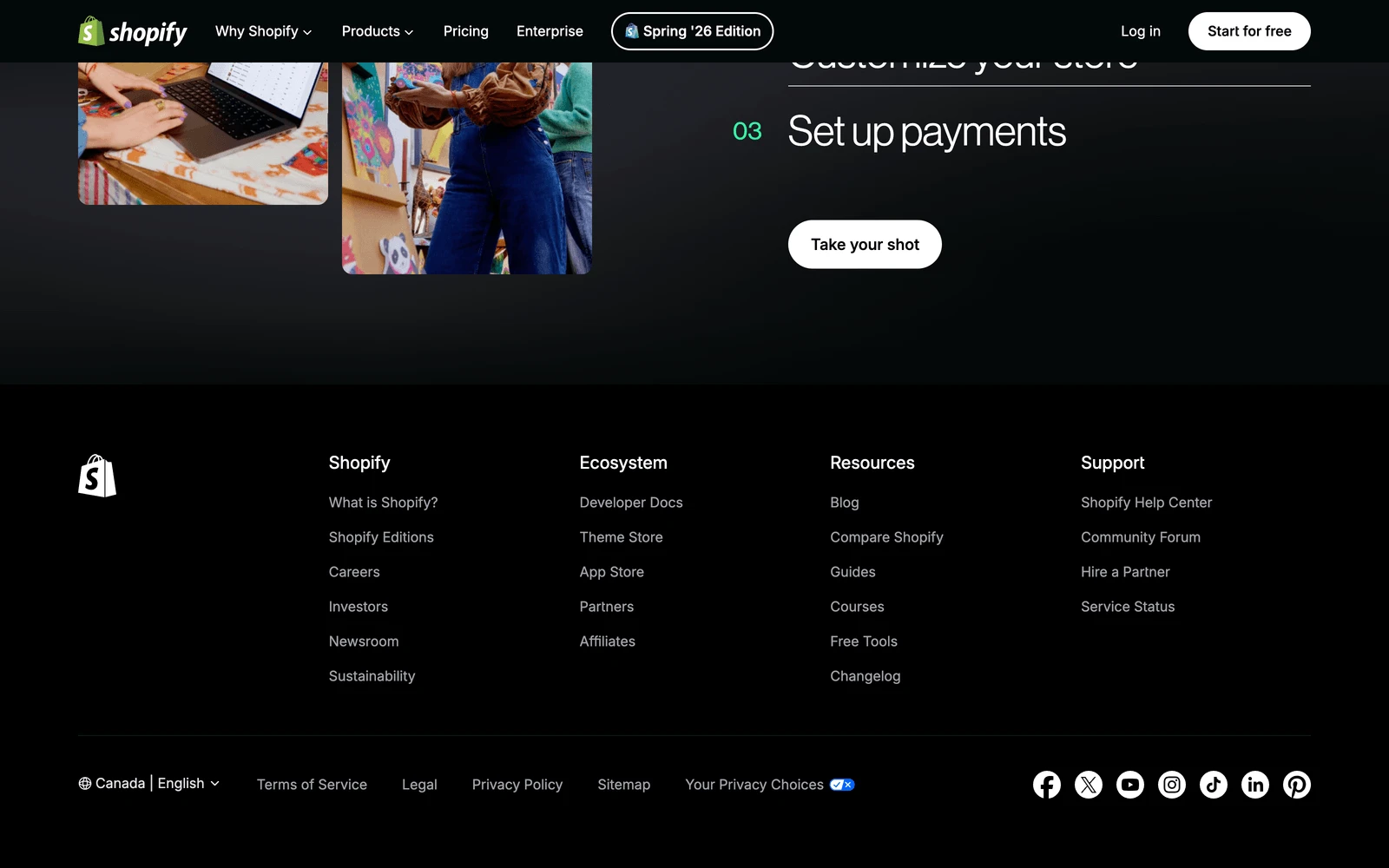Screen dimensions: 1389x868
Task: Open Changelog footer link
Action: (866, 676)
